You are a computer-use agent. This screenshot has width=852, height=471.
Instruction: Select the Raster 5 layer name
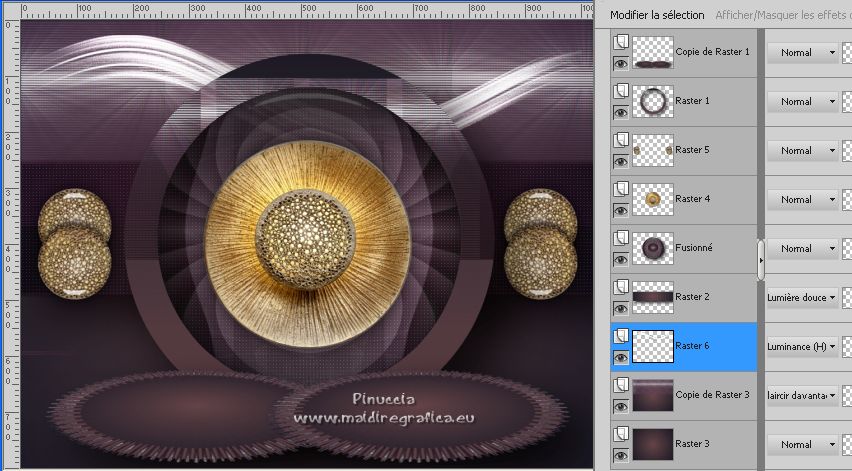click(692, 150)
